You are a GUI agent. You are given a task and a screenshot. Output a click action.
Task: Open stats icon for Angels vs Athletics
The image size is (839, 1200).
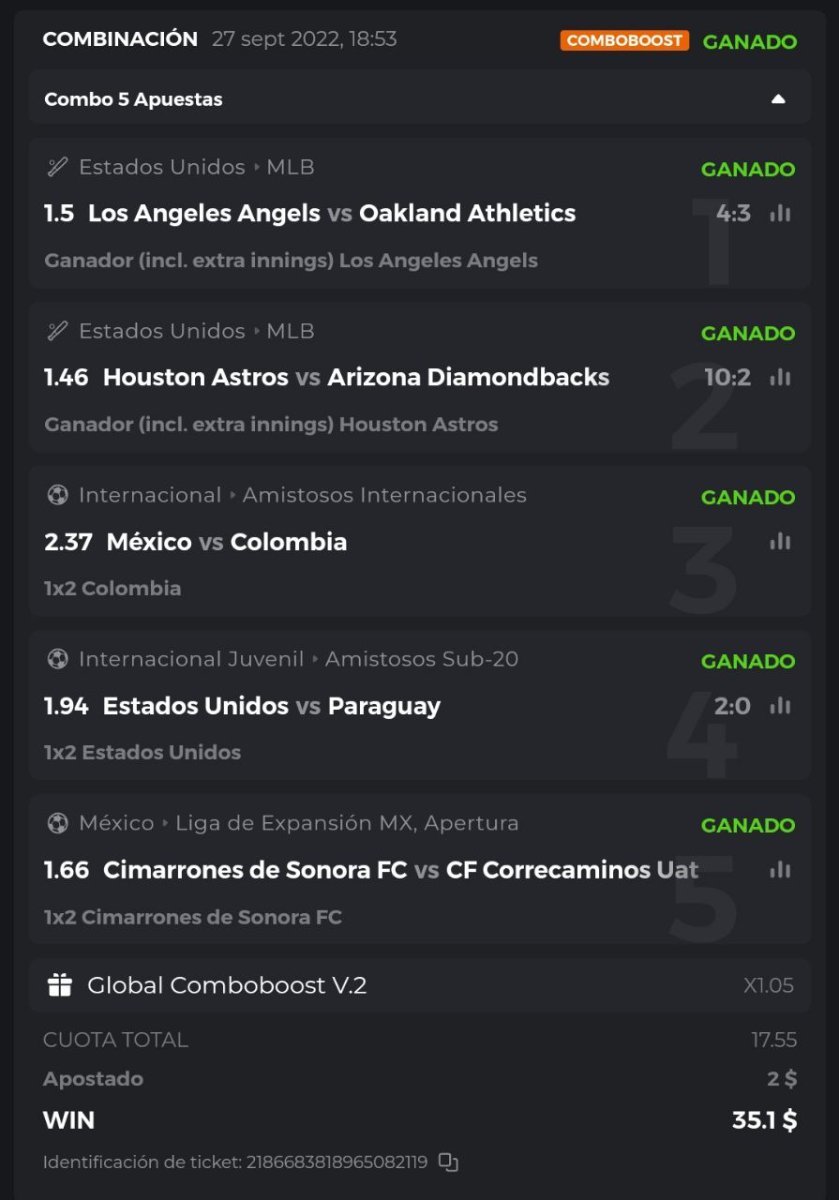[780, 213]
